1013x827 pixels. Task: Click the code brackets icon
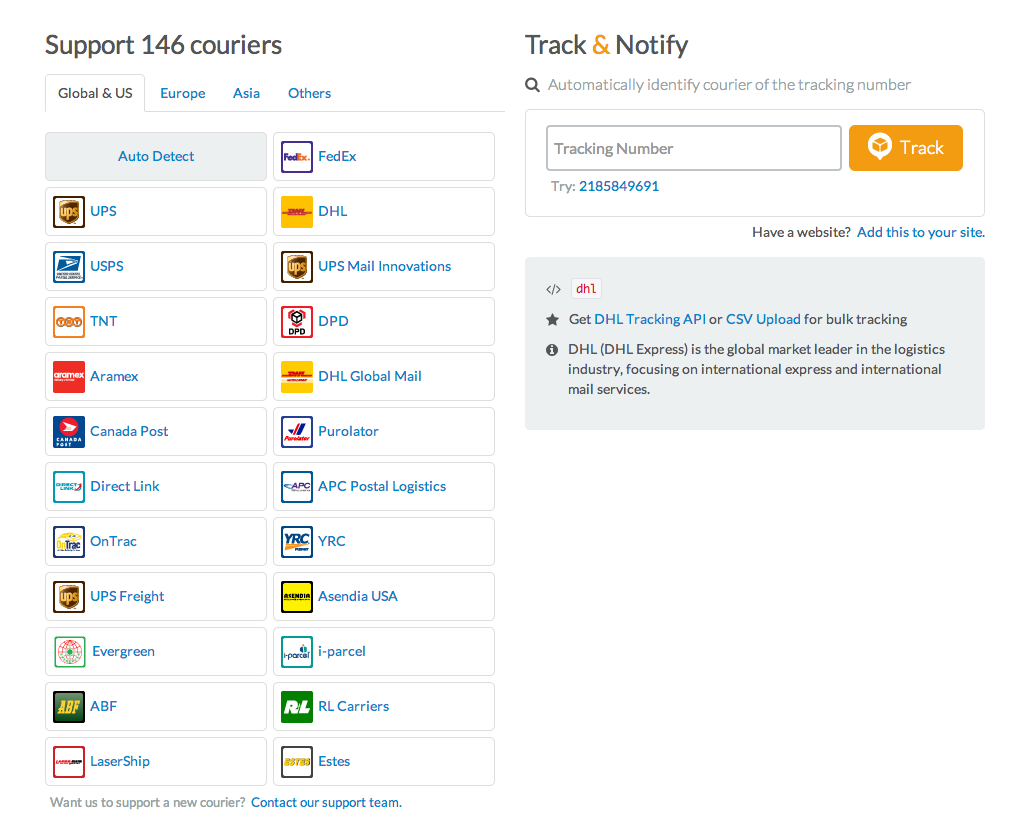point(553,289)
